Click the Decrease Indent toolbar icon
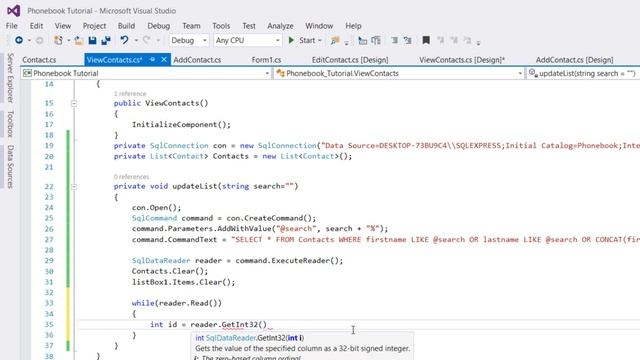 (x=394, y=40)
